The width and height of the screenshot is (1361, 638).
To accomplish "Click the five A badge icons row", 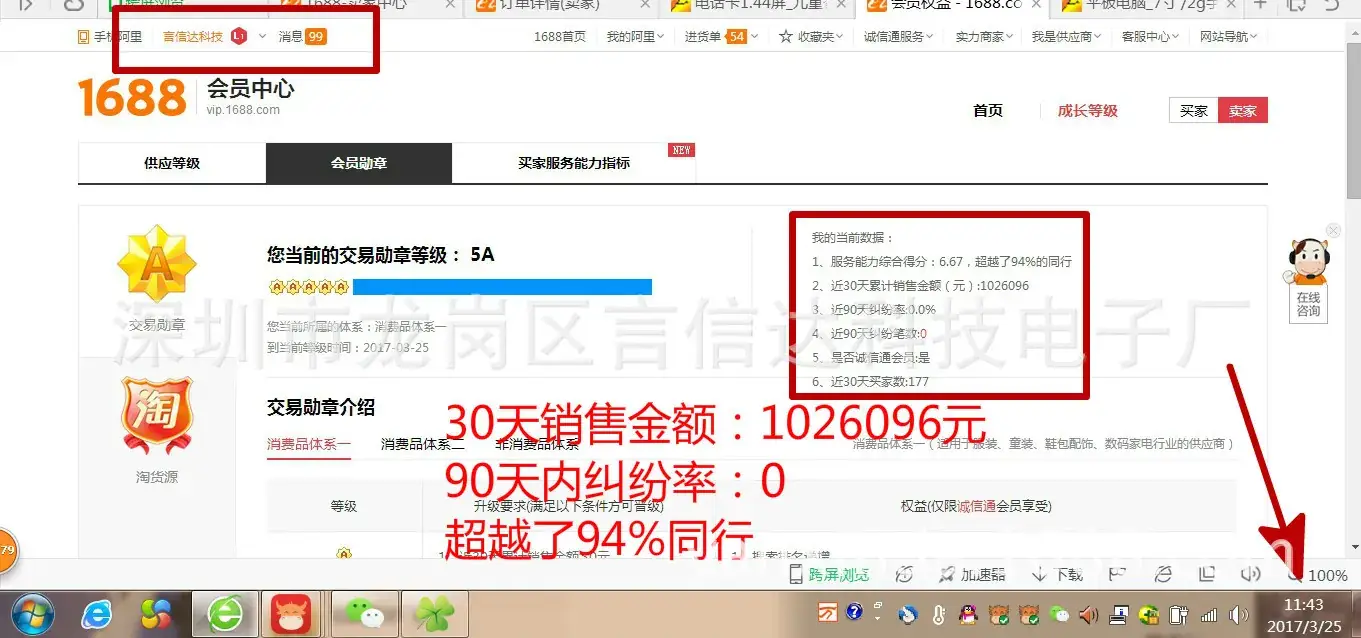I will coord(308,287).
